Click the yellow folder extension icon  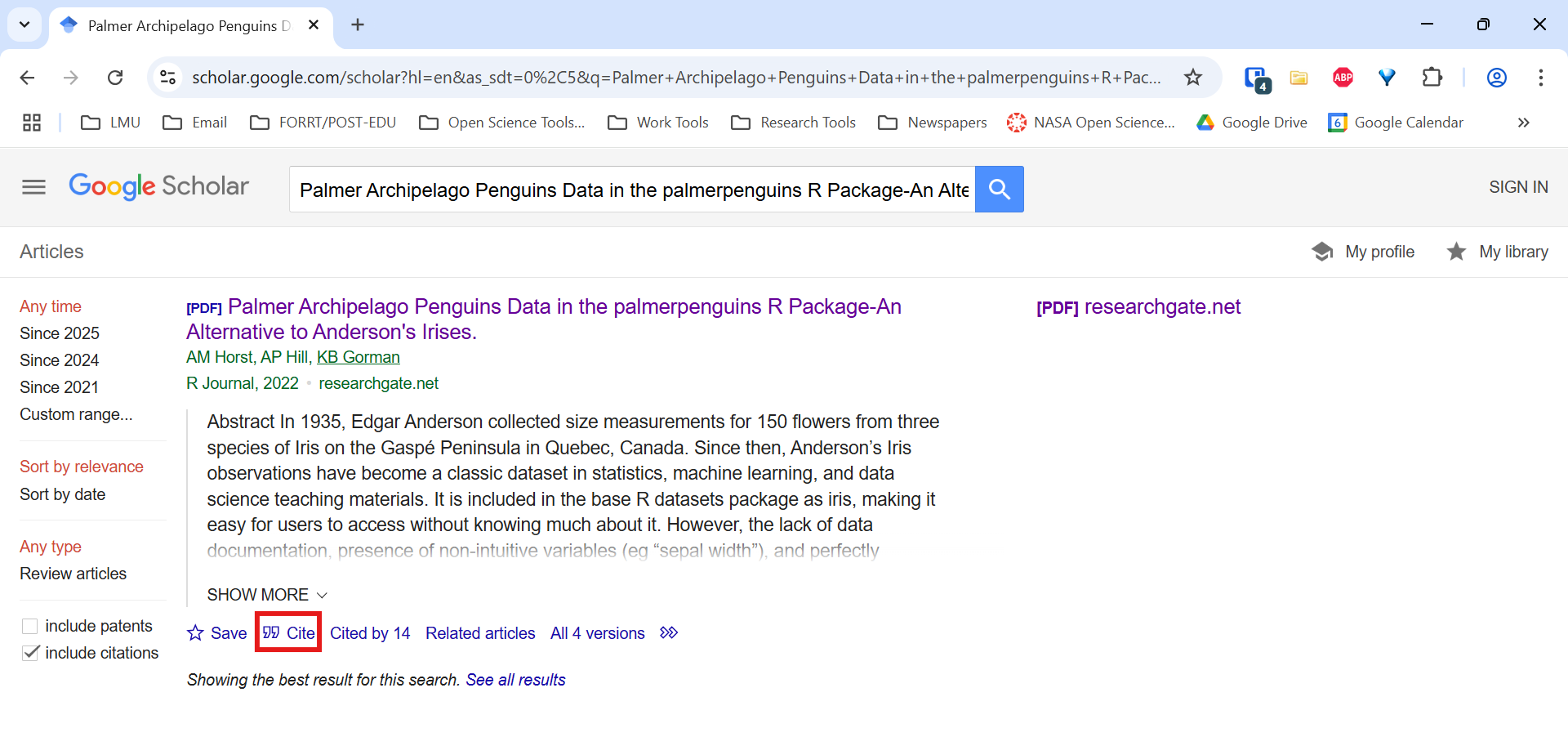1298,78
